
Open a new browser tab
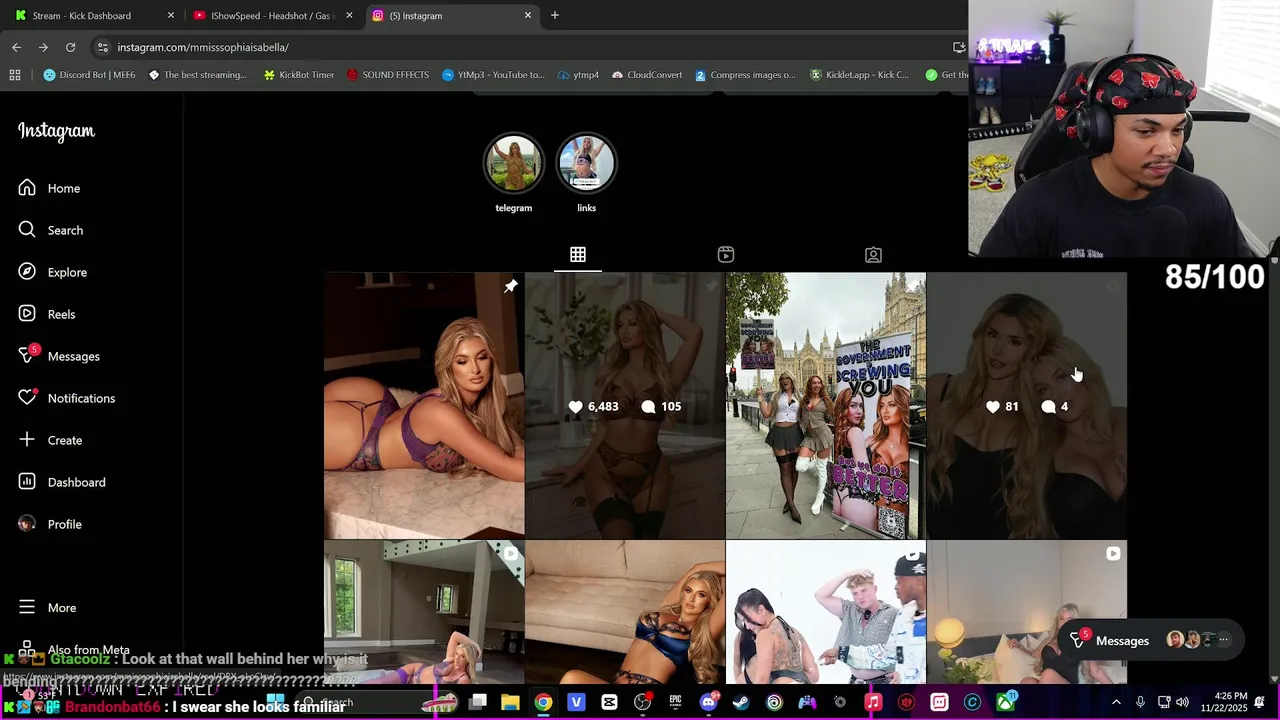pyautogui.click(x=555, y=15)
